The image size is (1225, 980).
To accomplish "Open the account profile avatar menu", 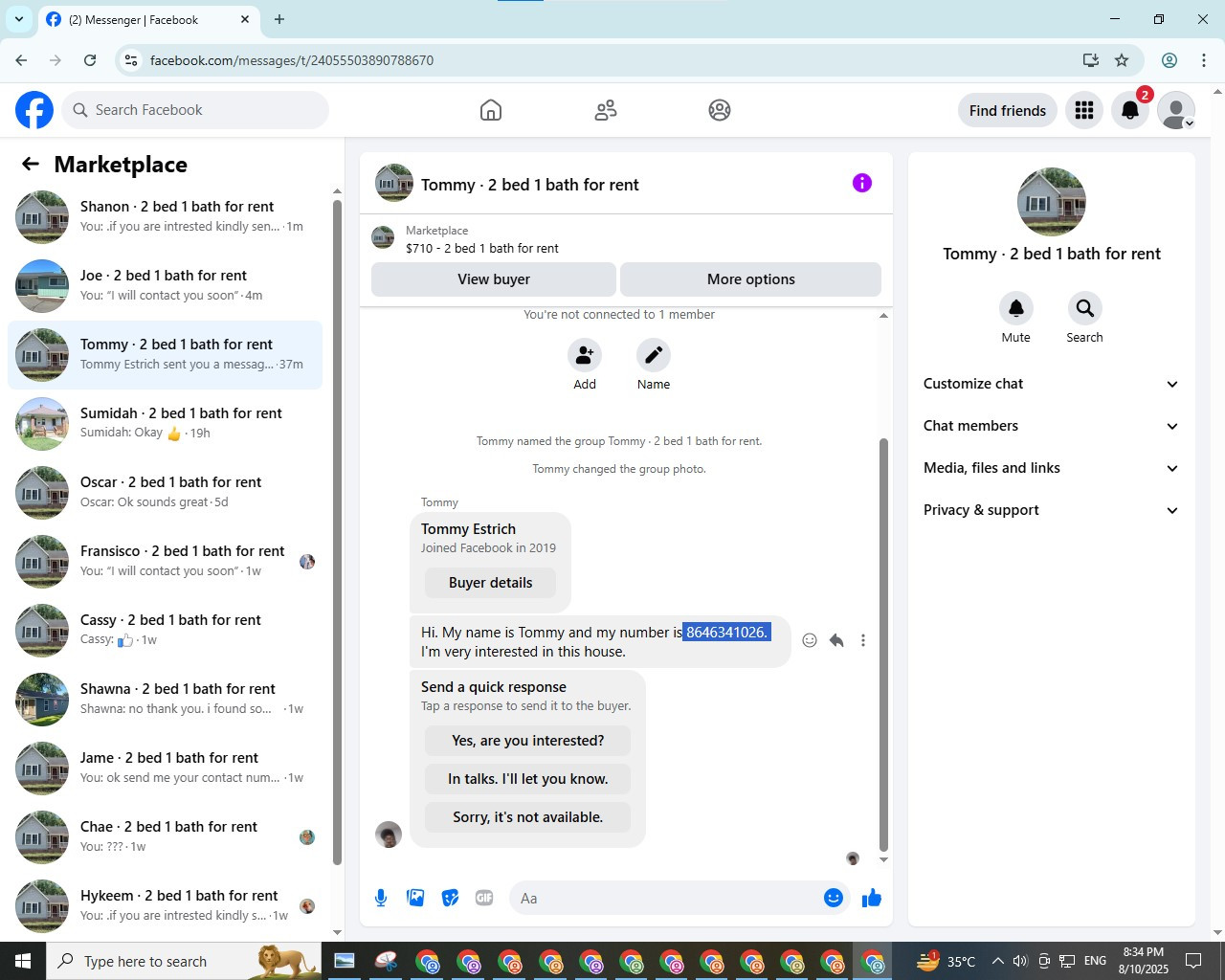I will 1176,110.
